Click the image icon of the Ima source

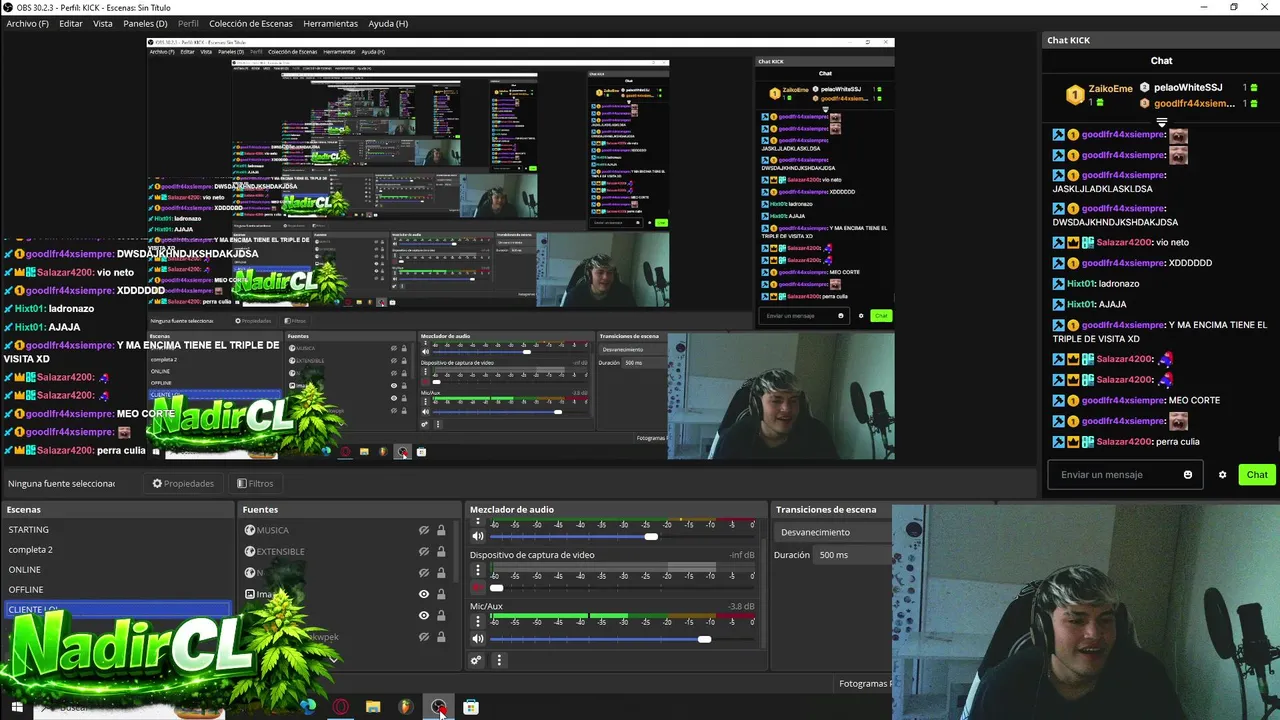(x=250, y=594)
